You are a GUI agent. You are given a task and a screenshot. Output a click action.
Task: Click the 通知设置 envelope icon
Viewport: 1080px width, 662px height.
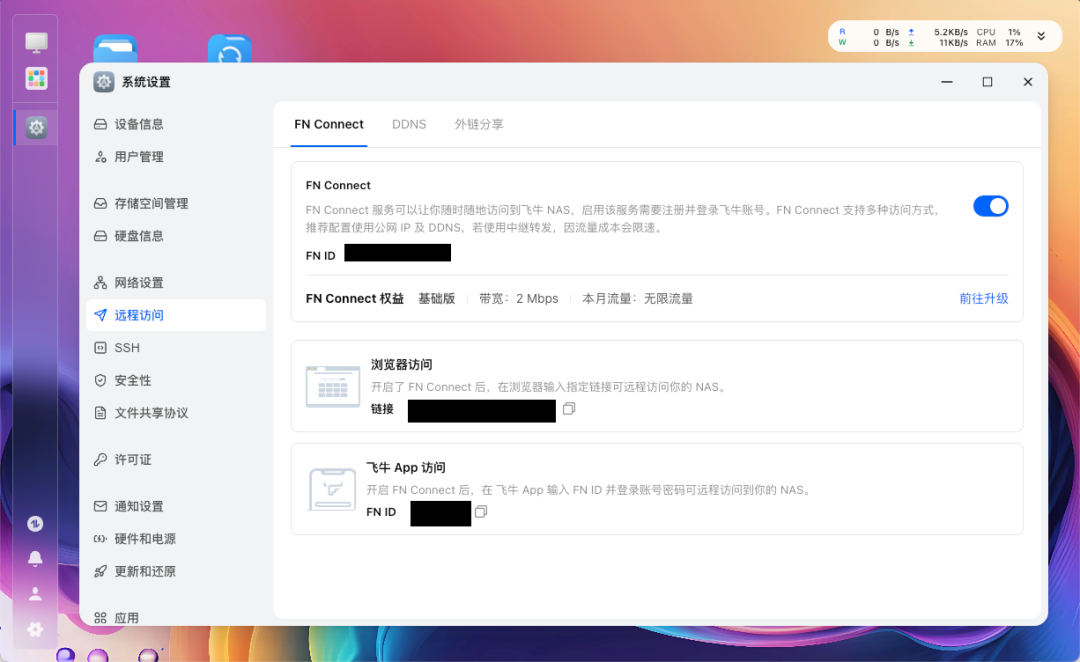[x=101, y=506]
